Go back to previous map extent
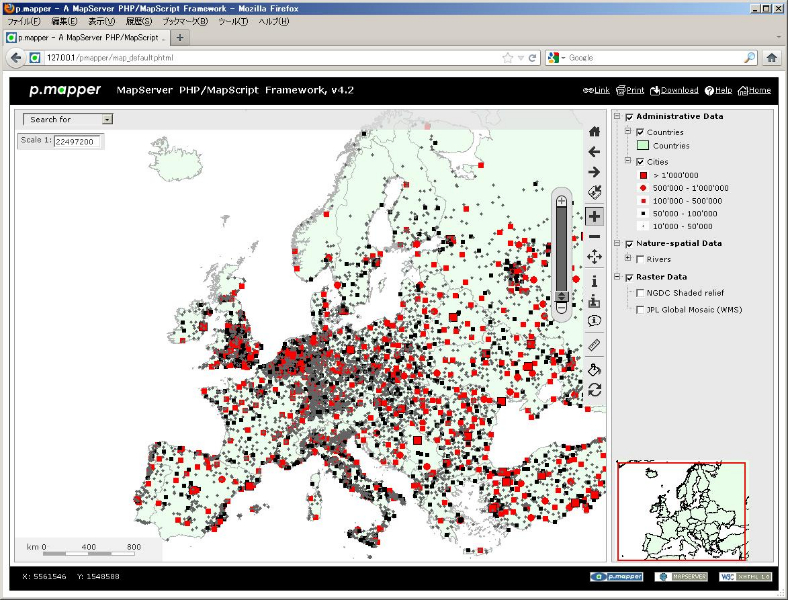The width and height of the screenshot is (788, 600). pyautogui.click(x=594, y=152)
